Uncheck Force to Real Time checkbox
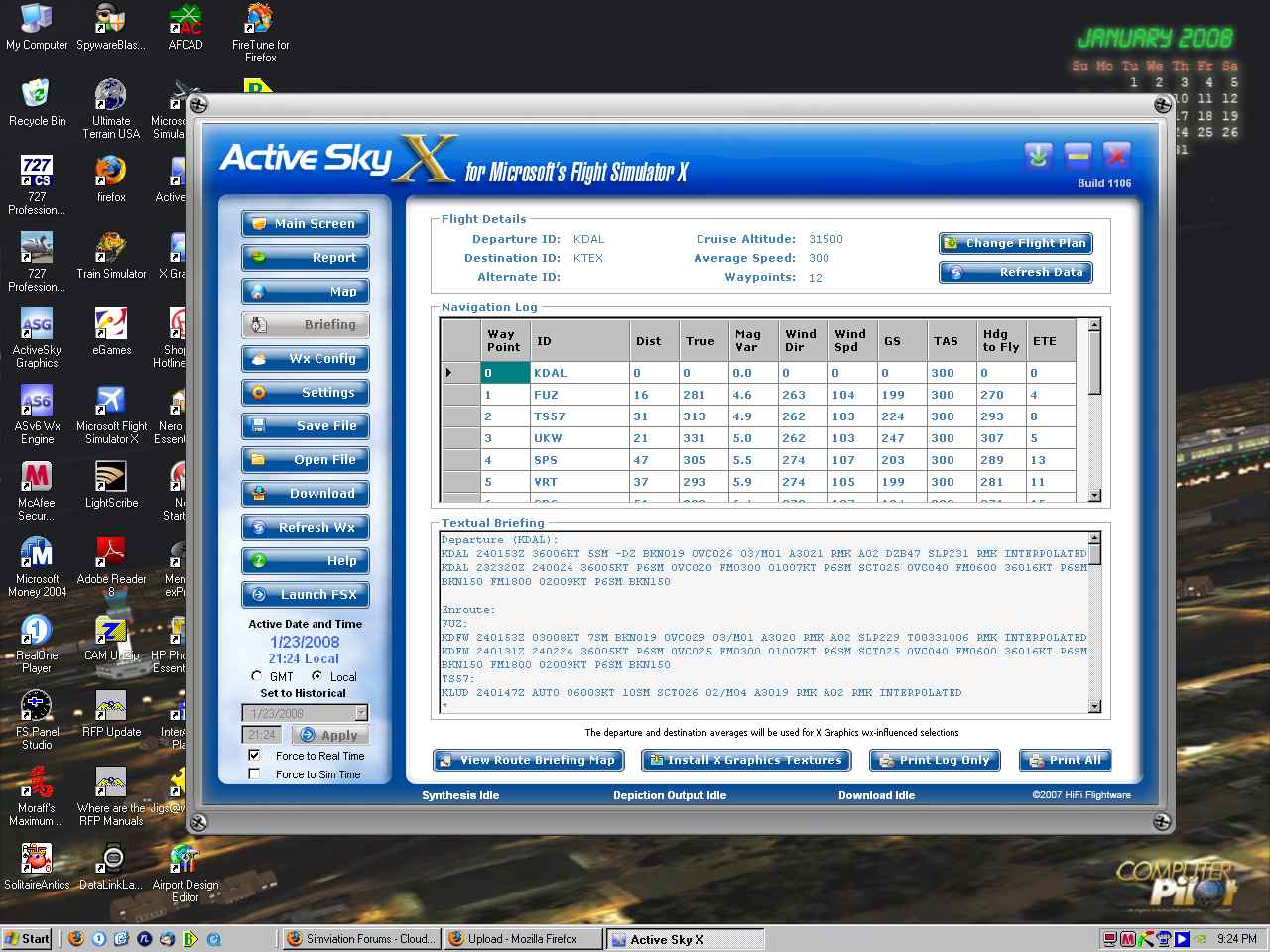 pos(254,755)
